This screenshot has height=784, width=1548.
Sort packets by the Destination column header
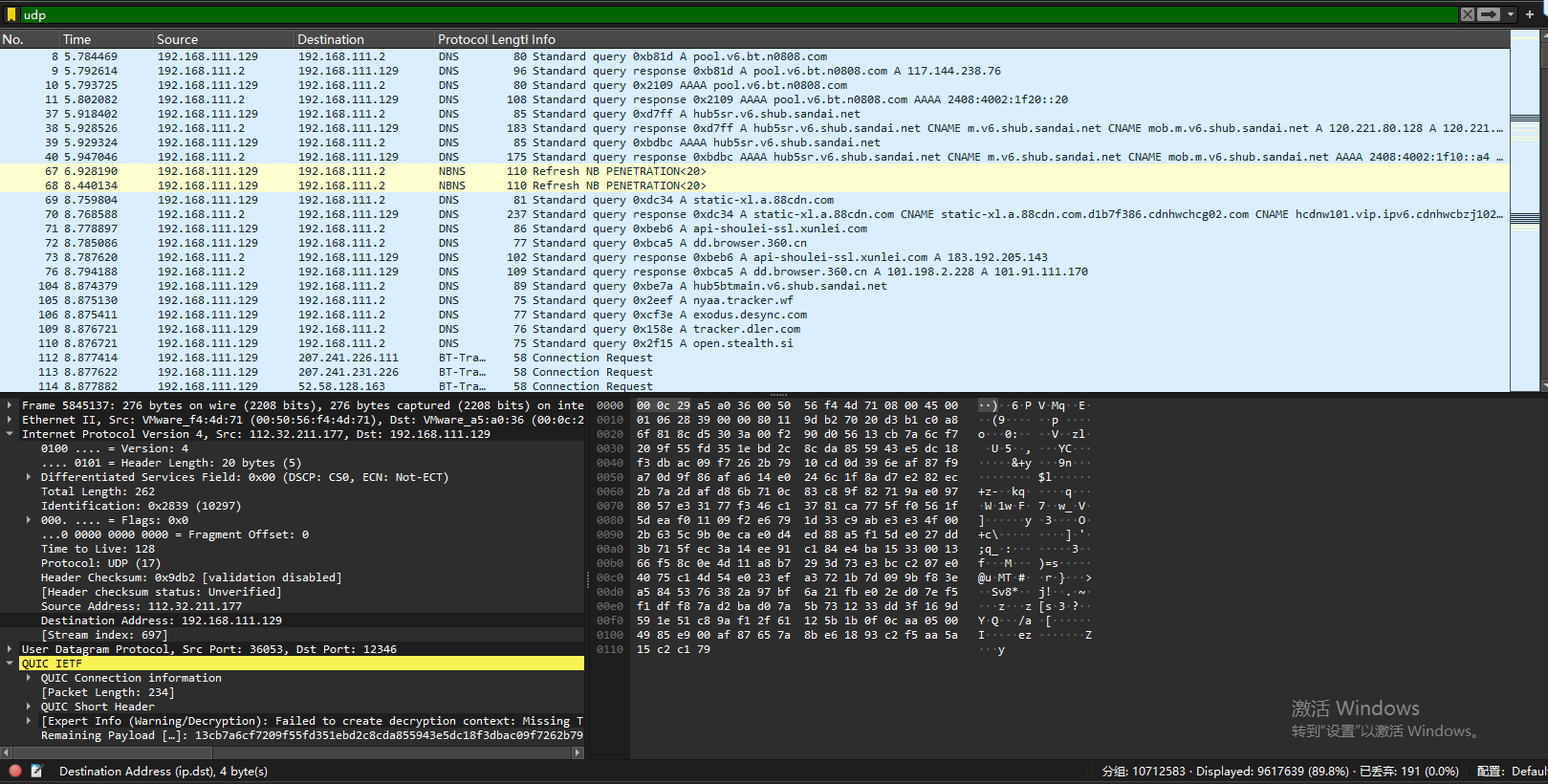click(x=330, y=39)
